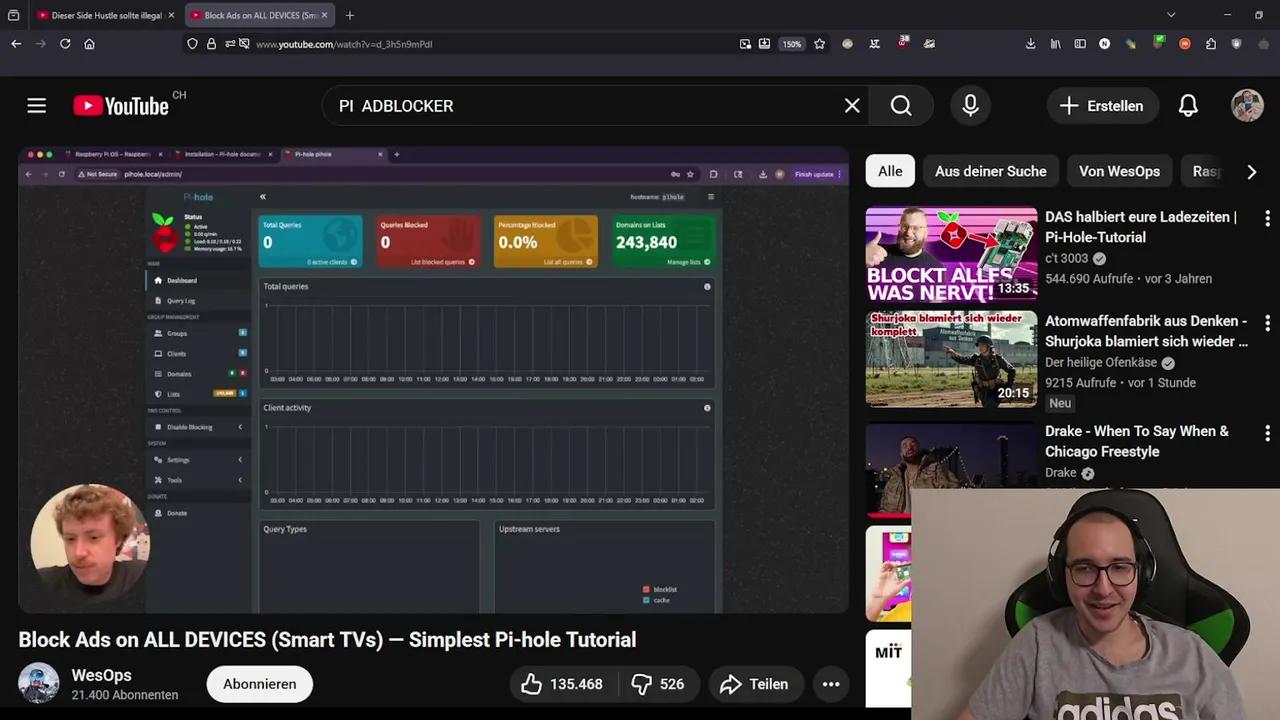The image size is (1280, 720).
Task: Click the padlock site info icon
Action: click(x=211, y=44)
